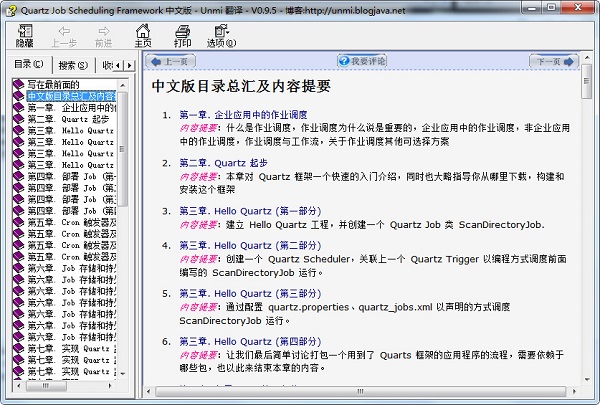Select tree item 中文版目录总汇及内容
This screenshot has height=405, width=600.
[x=72, y=96]
